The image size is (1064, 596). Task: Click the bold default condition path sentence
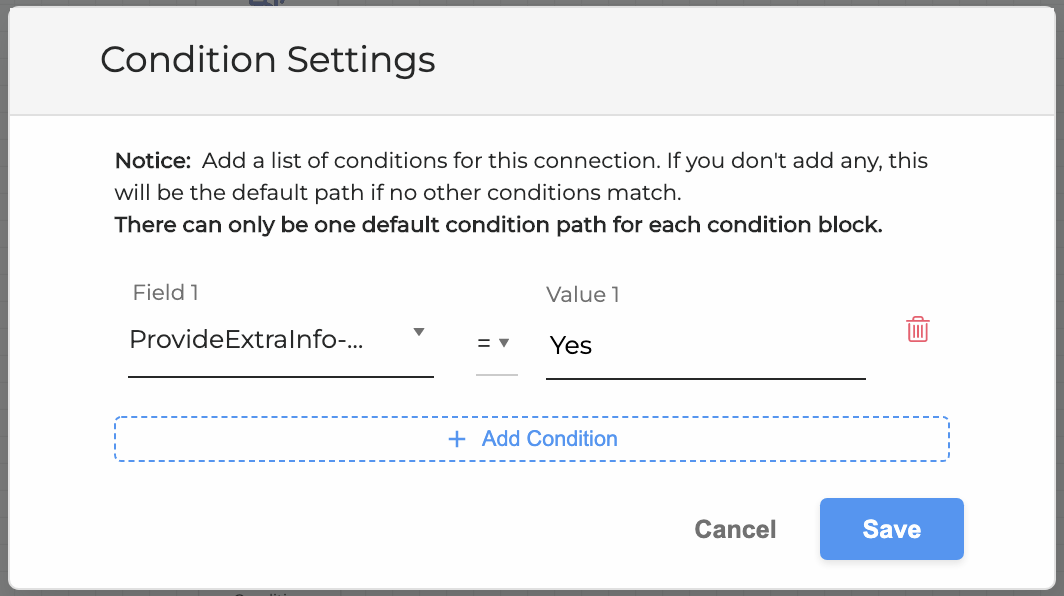[x=498, y=225]
